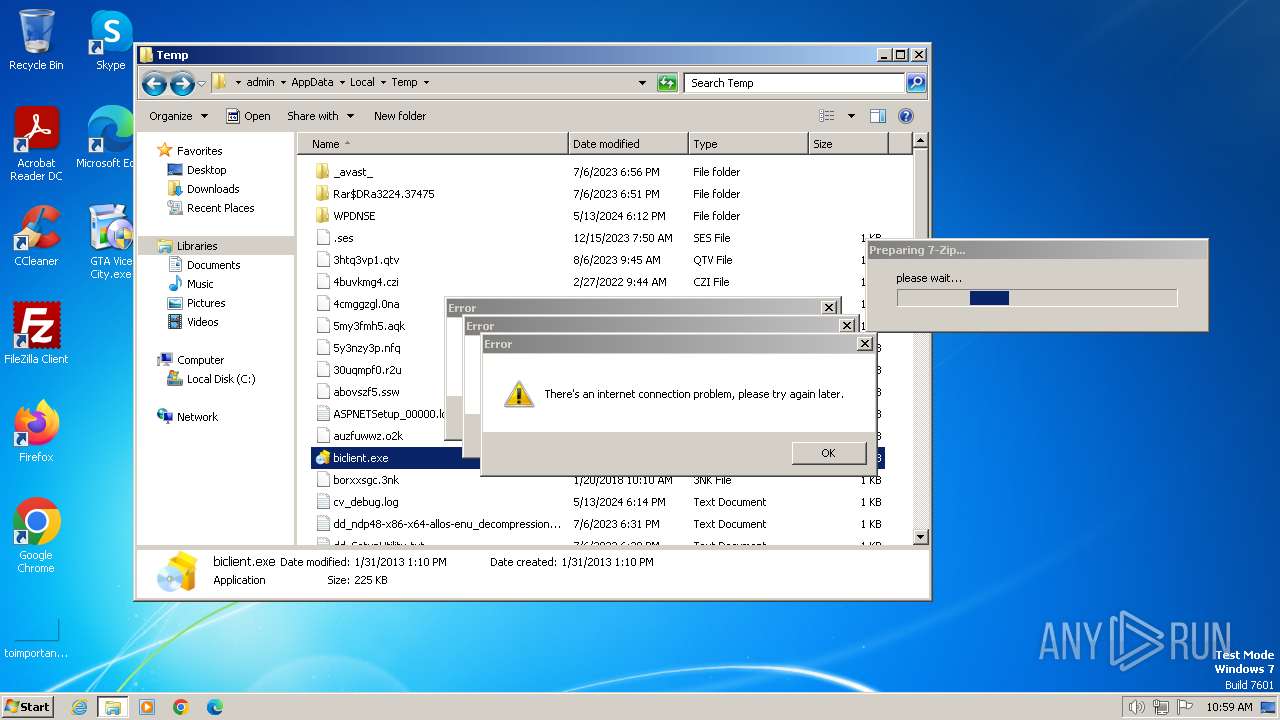Click the Forward navigation arrow in Explorer
Viewport: 1280px width, 720px height.
click(182, 83)
